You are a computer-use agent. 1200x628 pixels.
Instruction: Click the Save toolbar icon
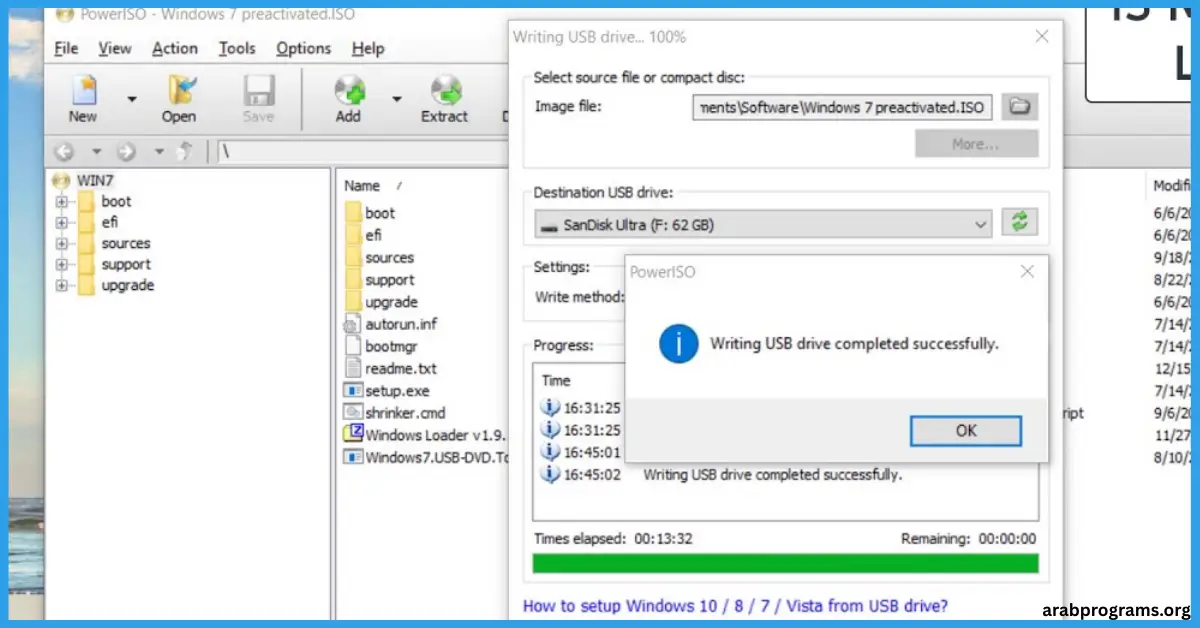(258, 98)
